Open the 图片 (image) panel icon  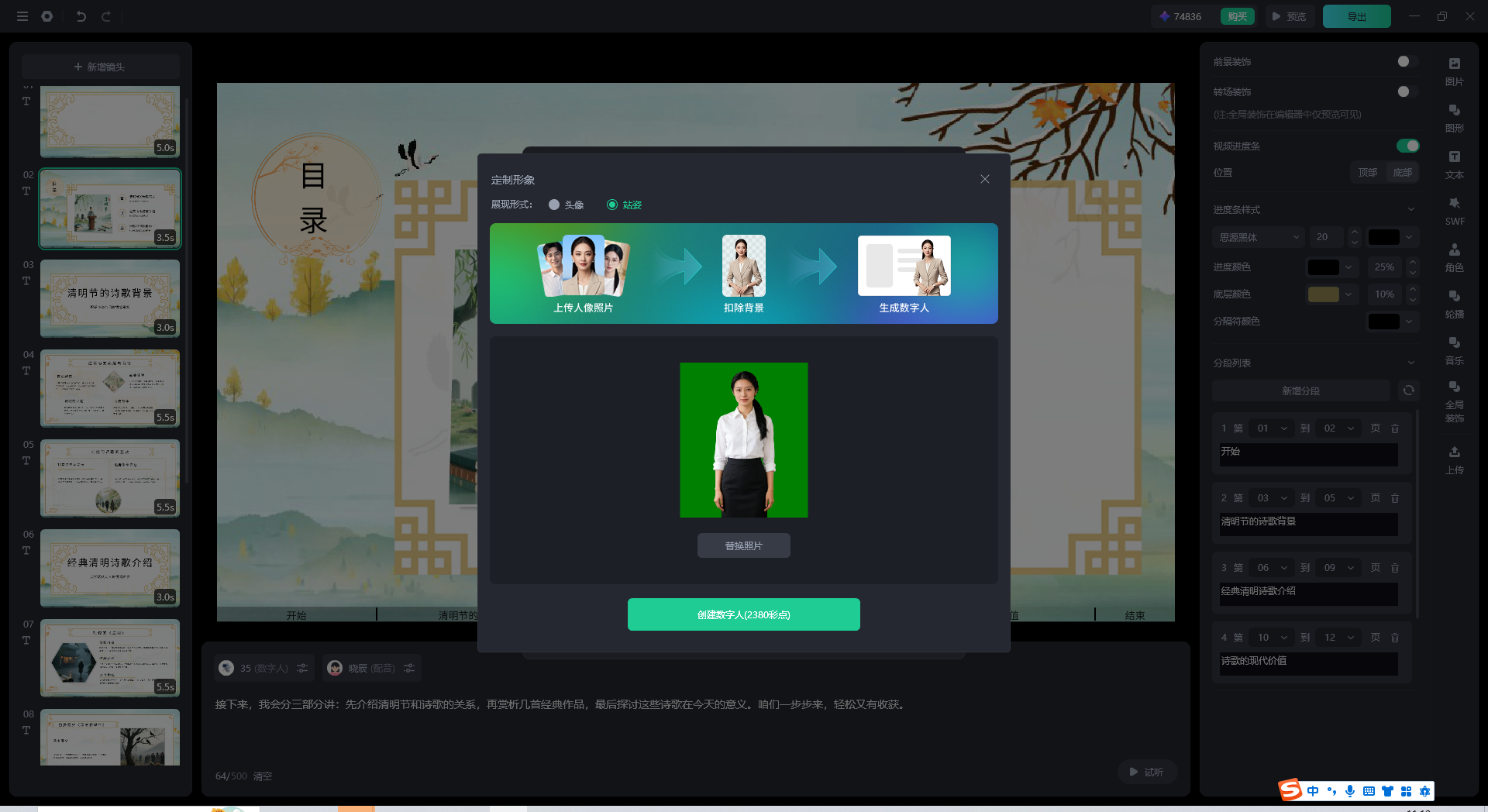1454,70
